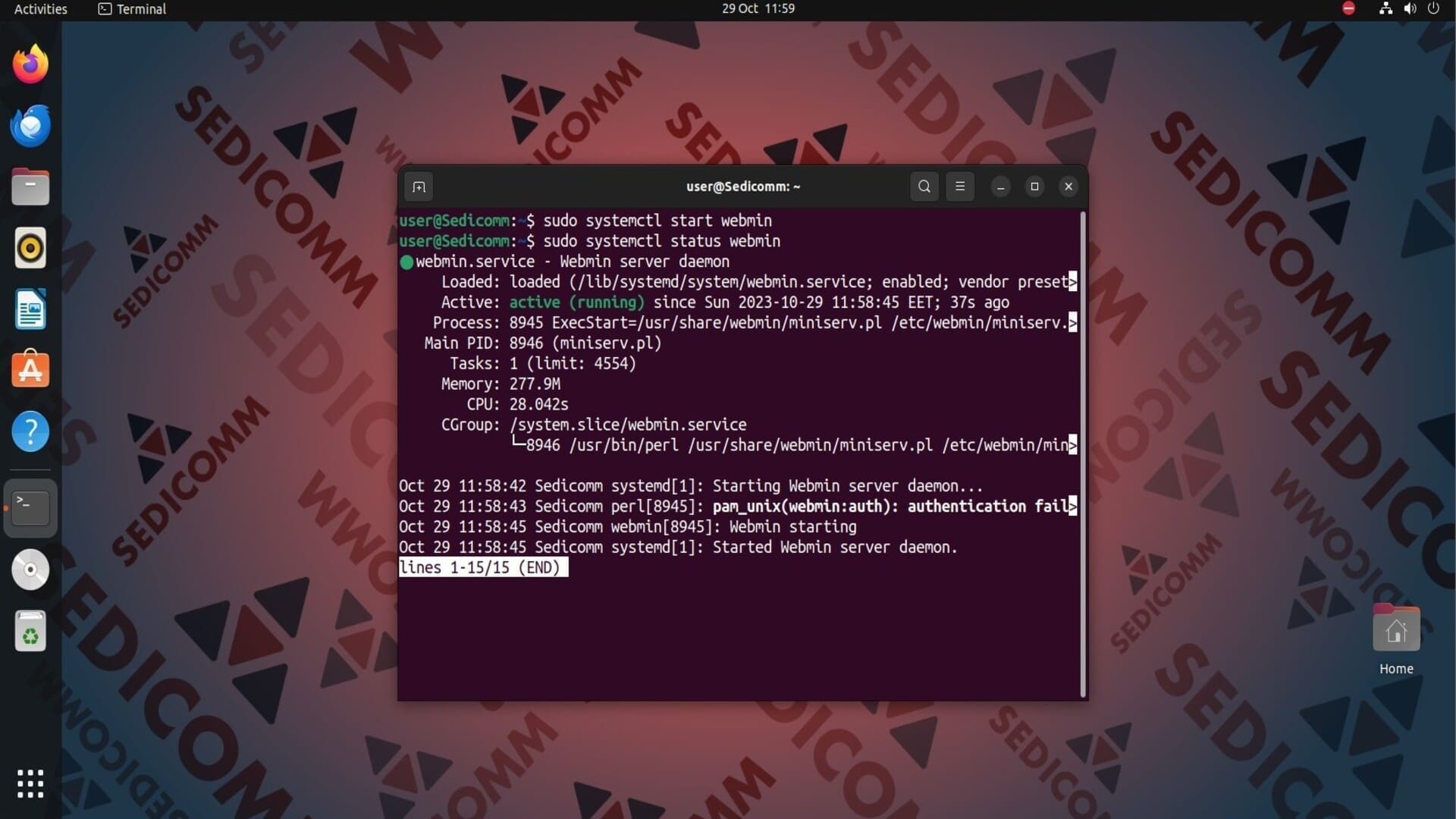Select the Terminal icon in dock
The image size is (1456, 819).
pyautogui.click(x=30, y=508)
